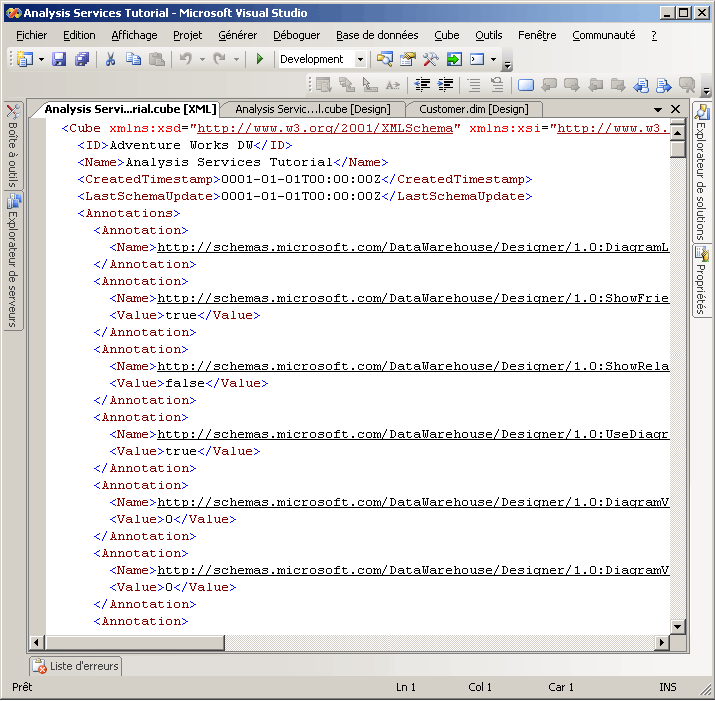Open the Explorateur de serveurs side panel
Image resolution: width=715 pixels, height=701 pixels.
[13, 260]
